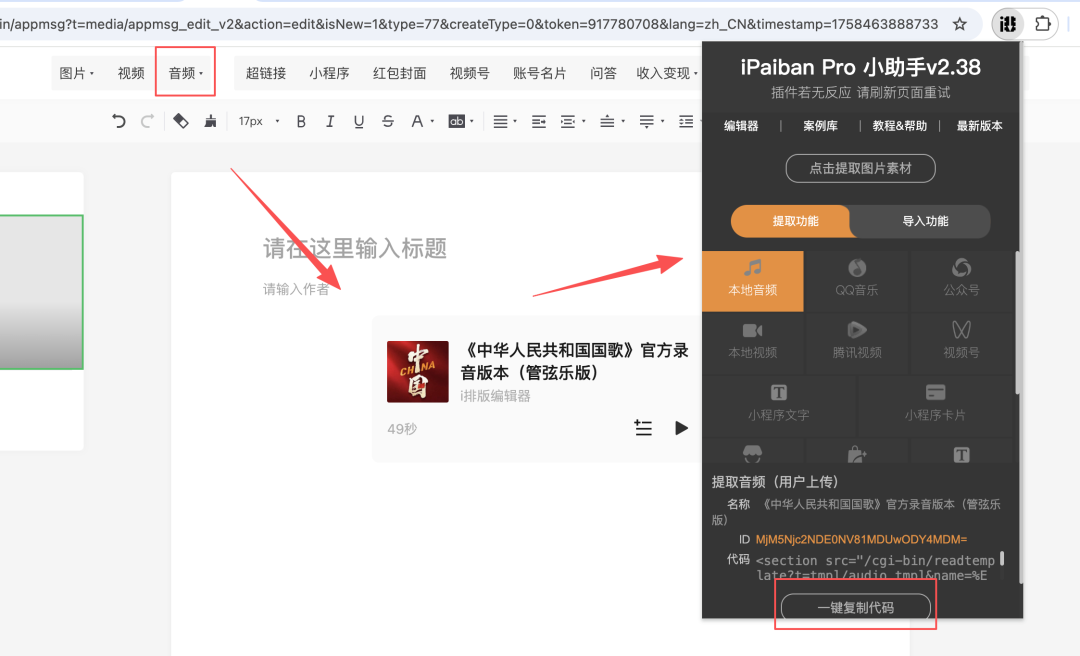Open the 最新版本 link

979,126
